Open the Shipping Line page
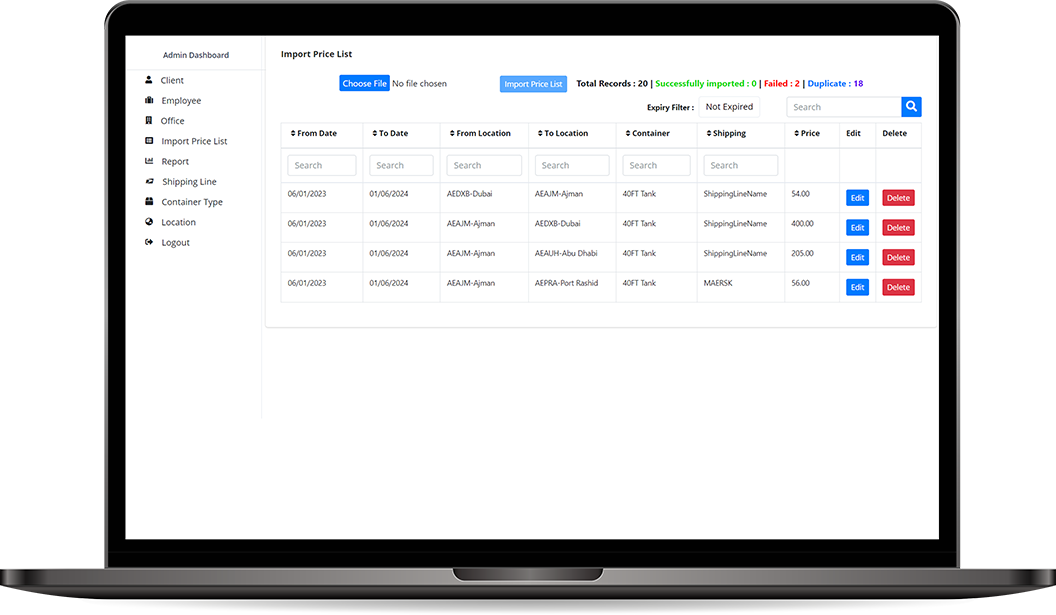The width and height of the screenshot is (1056, 615). (x=189, y=181)
